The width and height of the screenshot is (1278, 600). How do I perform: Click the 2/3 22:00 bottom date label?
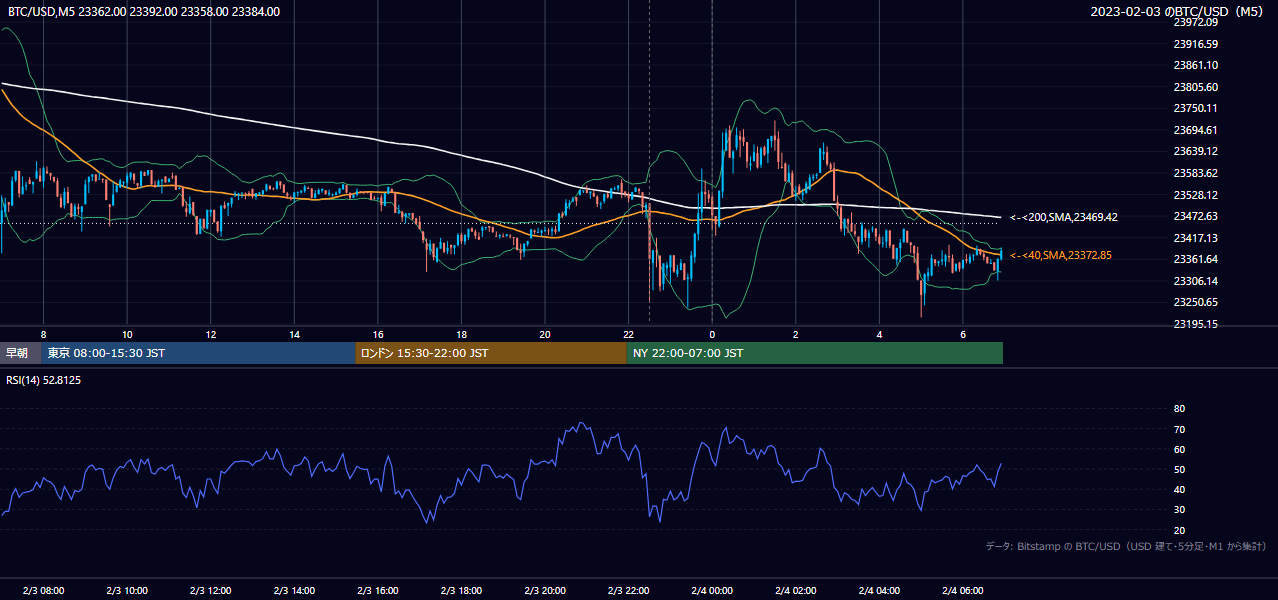[628, 591]
